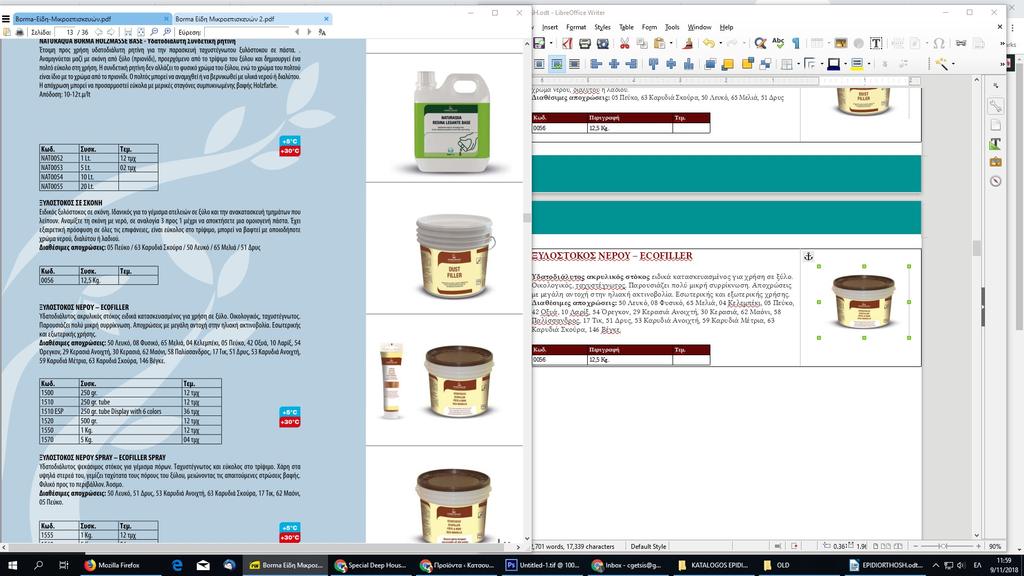The width and height of the screenshot is (1024, 576).
Task: Toggle Wrap Off for selected image
Action: click(539, 63)
